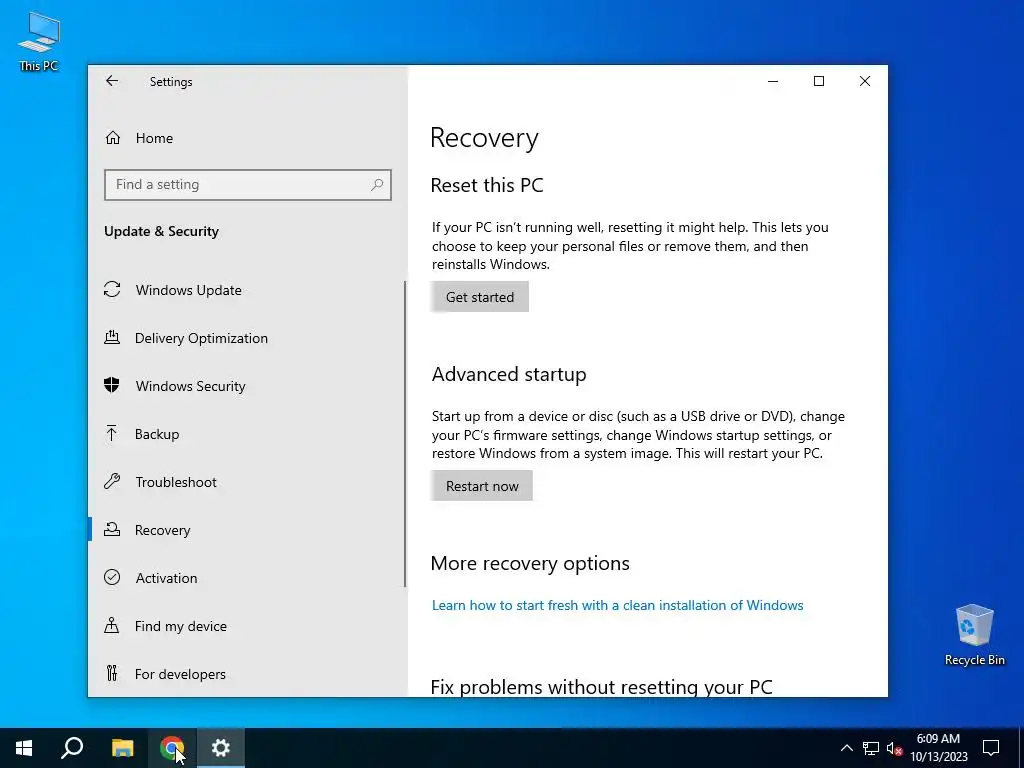1024x768 pixels.
Task: Click the magnifier icon in the search box
Action: pos(377,185)
